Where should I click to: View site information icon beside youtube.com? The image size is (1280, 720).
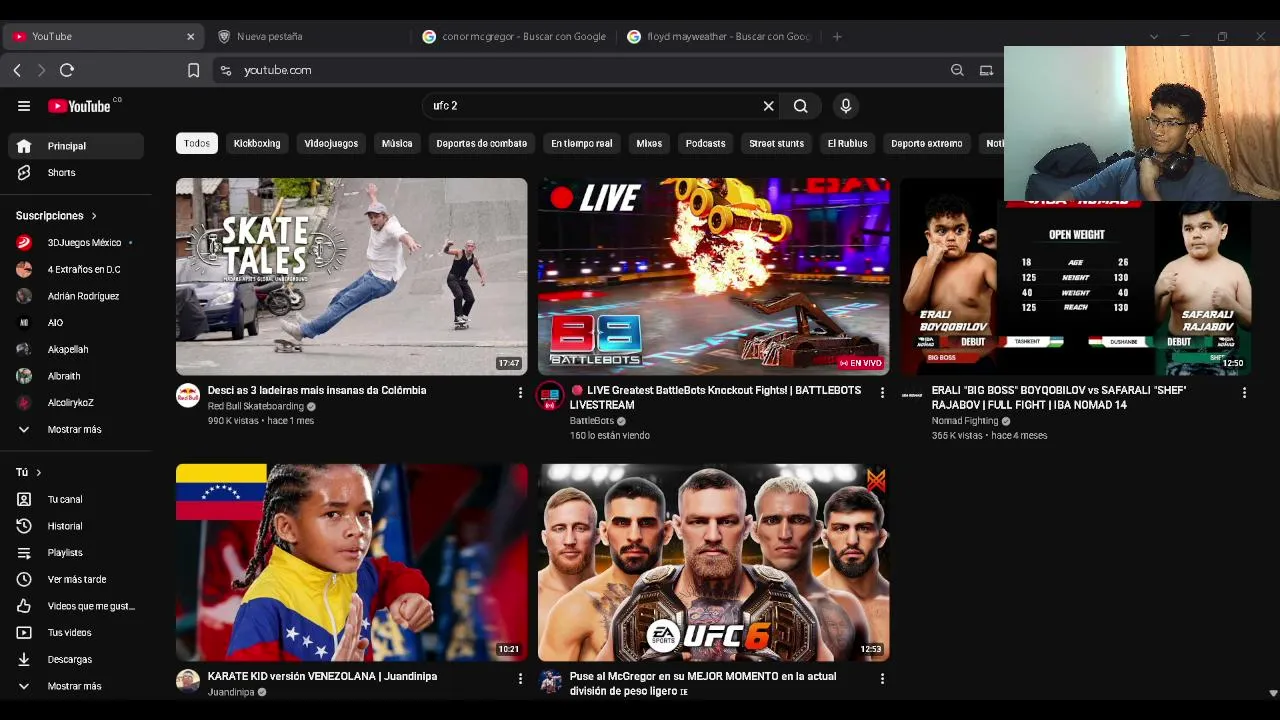point(226,70)
